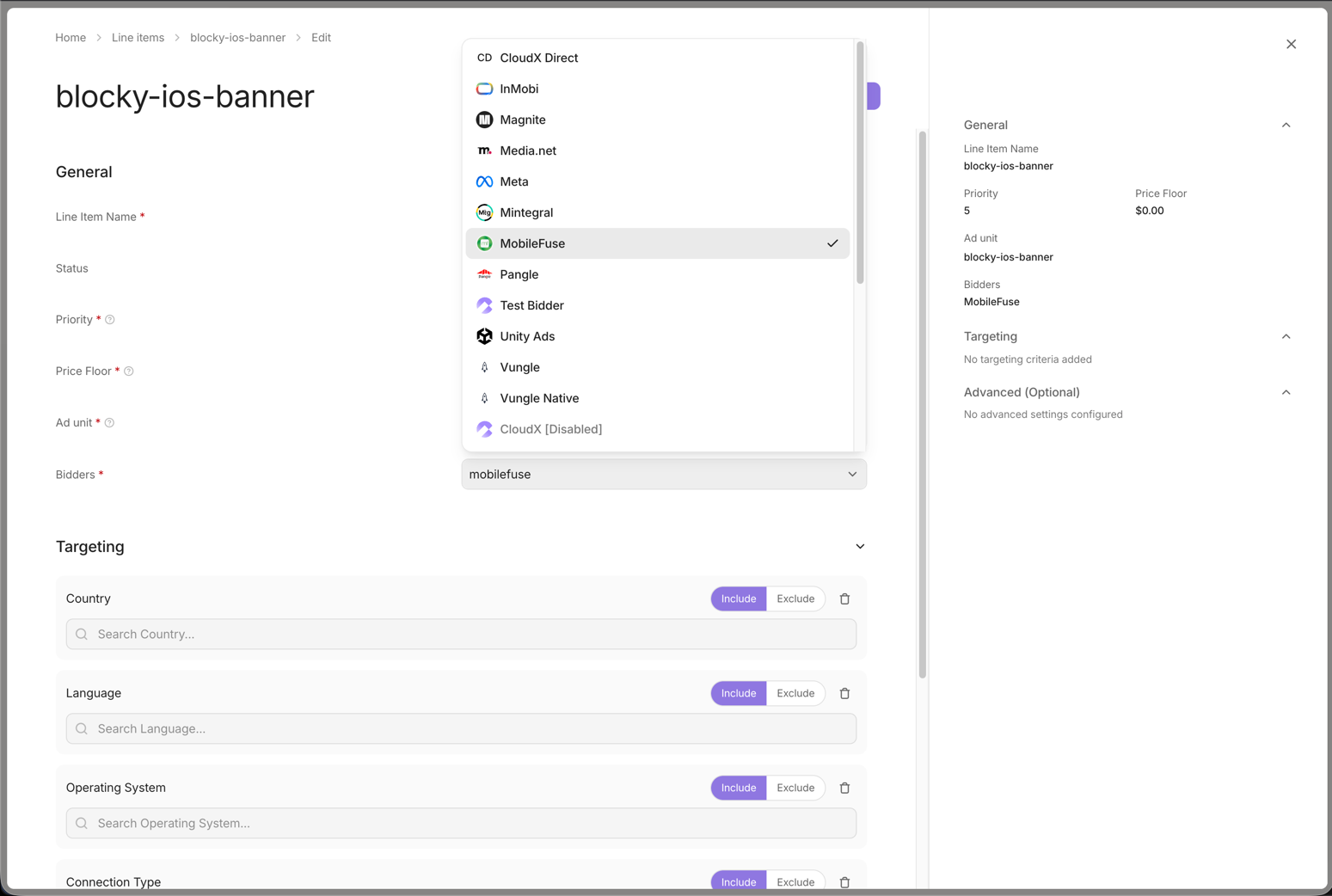1332x896 pixels.
Task: Click the Mintegral logo icon
Action: click(484, 212)
